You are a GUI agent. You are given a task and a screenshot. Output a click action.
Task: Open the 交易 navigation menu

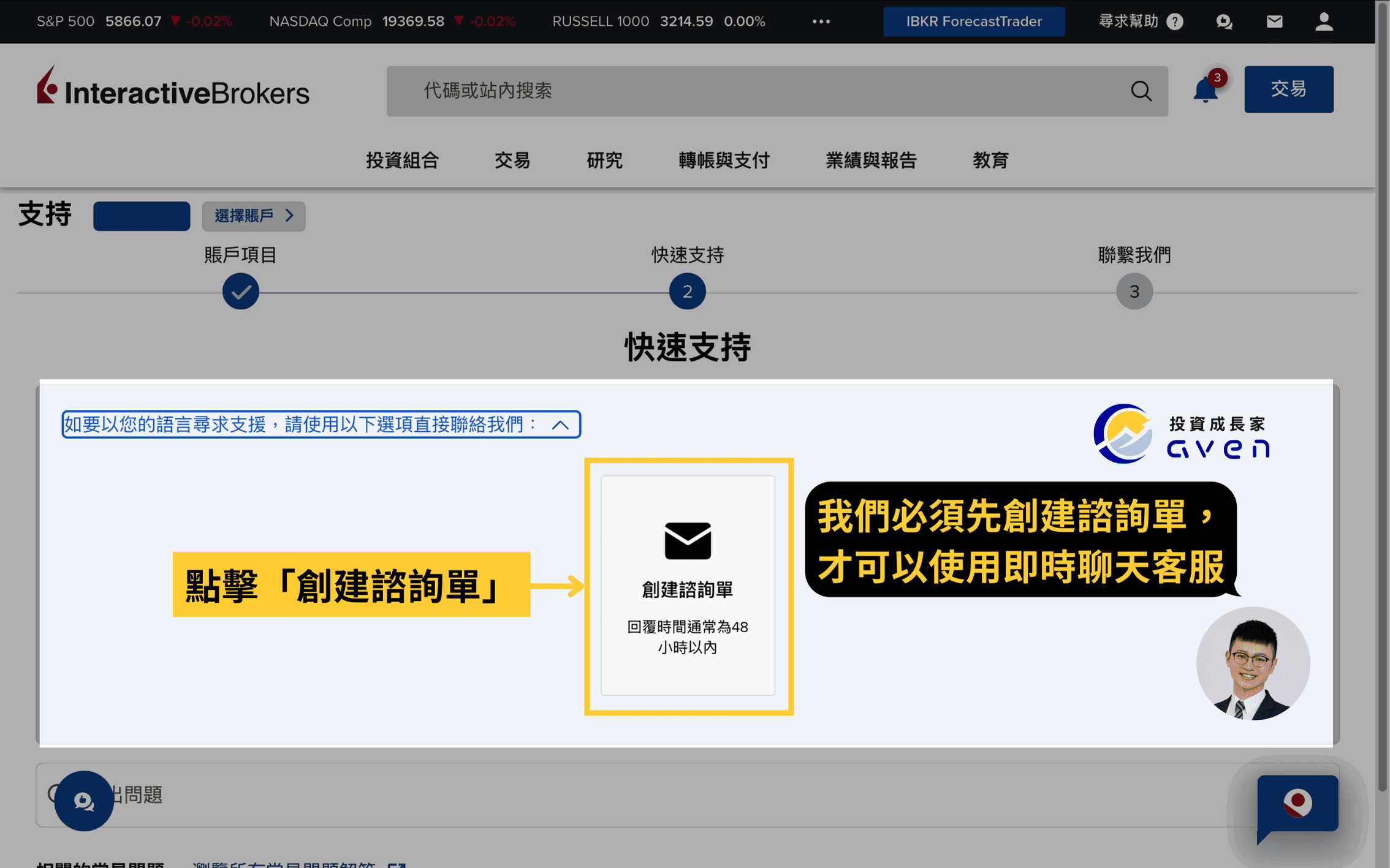pos(512,160)
